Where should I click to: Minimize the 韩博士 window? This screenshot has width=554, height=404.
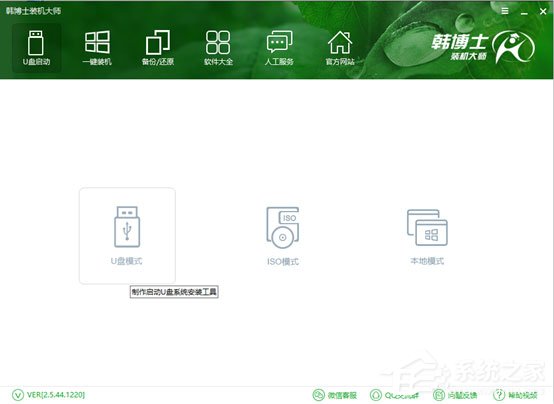pyautogui.click(x=524, y=12)
